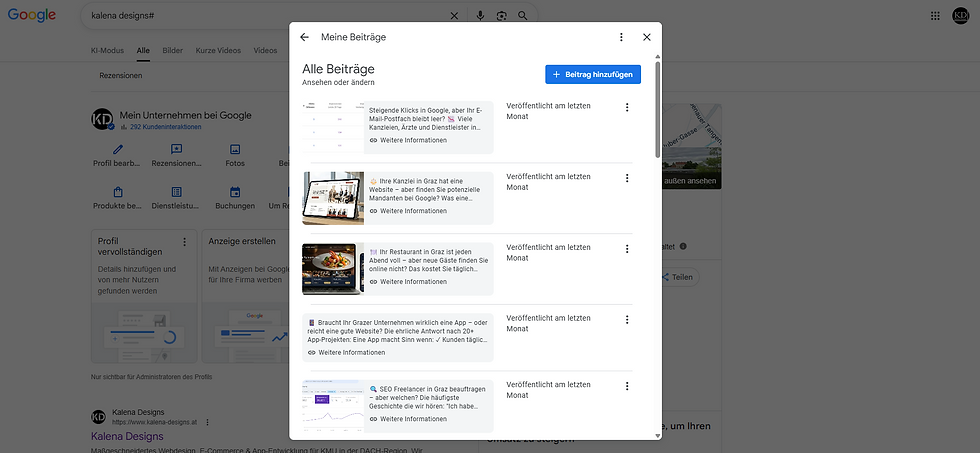
Task: Click the Rezensionen filter chip
Action: click(121, 76)
